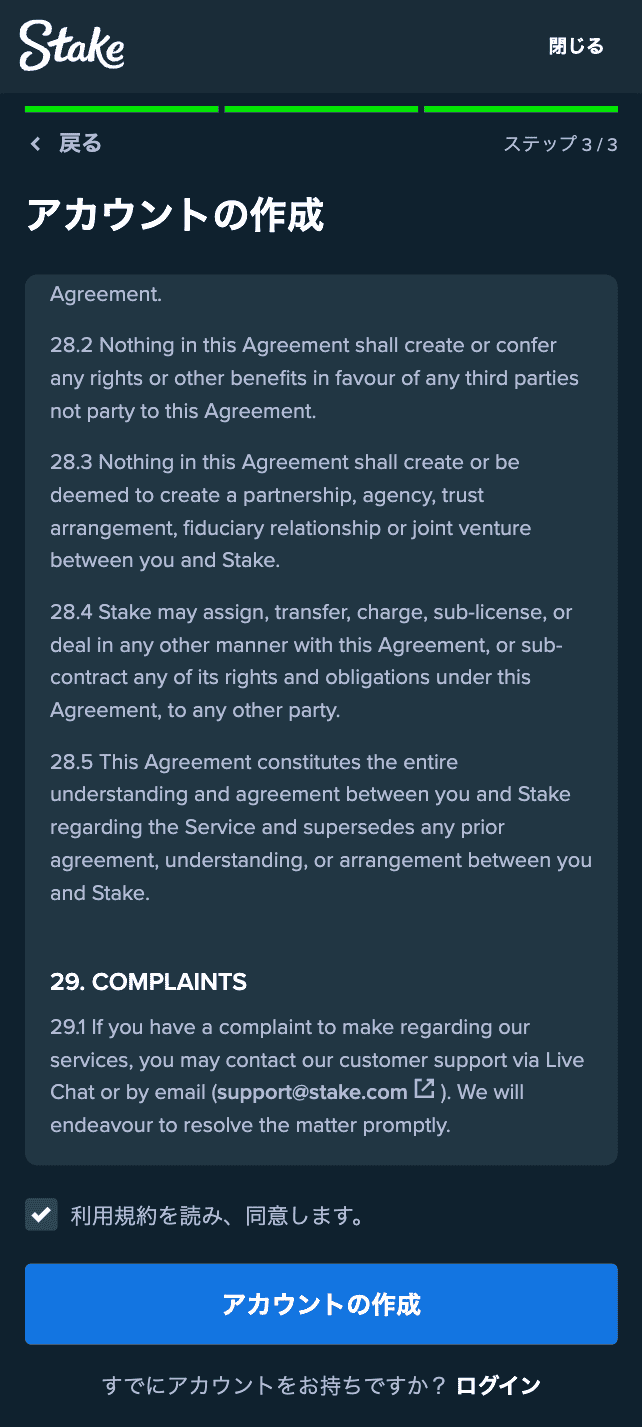Image resolution: width=642 pixels, height=1427 pixels.
Task: Follow the ログイン link at the bottom
Action: [x=498, y=1385]
